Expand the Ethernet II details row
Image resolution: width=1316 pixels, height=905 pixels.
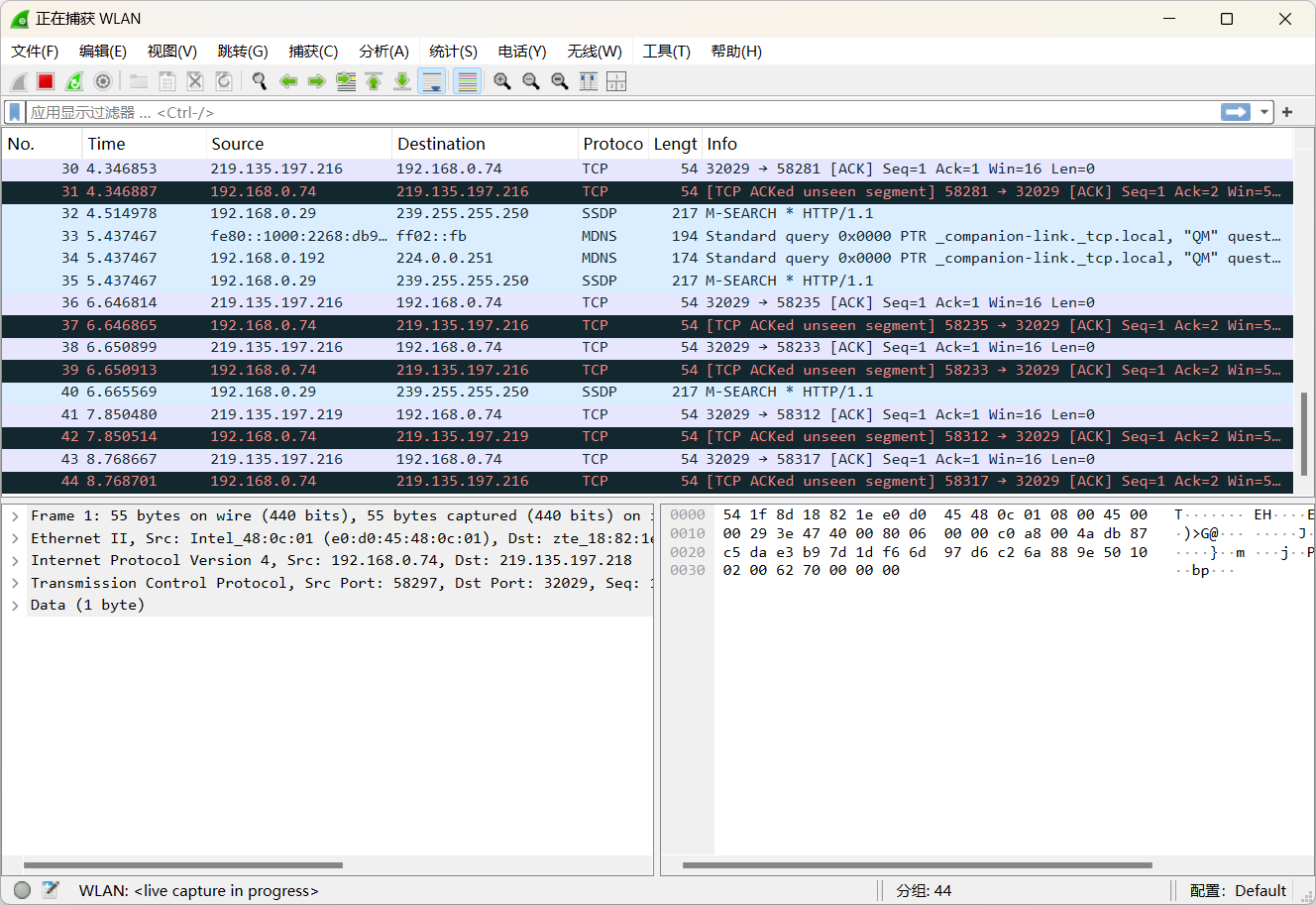(15, 539)
